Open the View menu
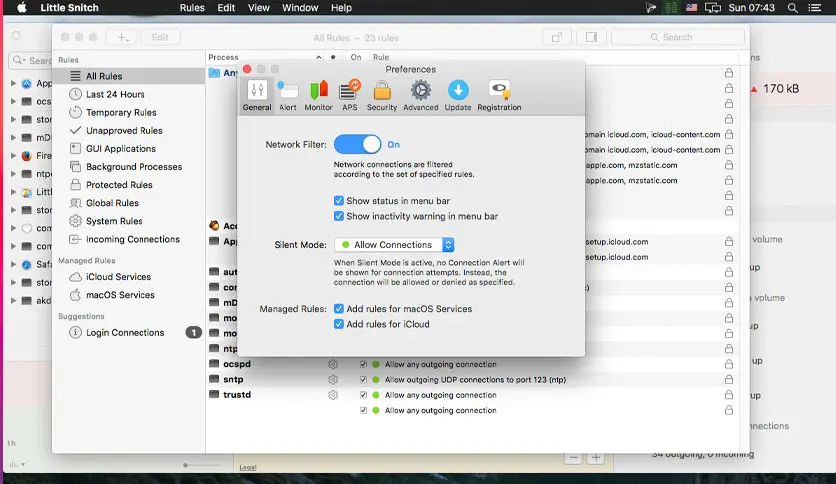The image size is (836, 484). [x=259, y=8]
